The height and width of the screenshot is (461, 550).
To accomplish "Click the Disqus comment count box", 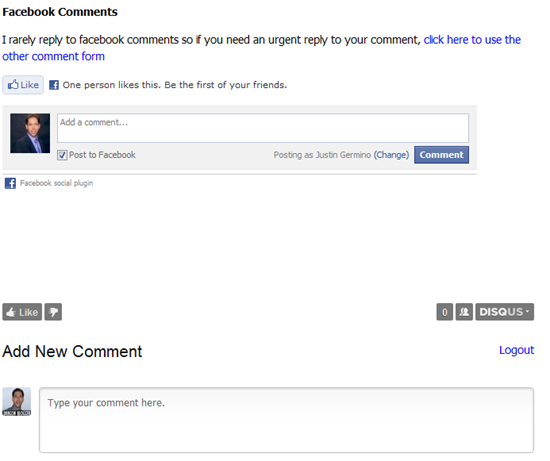I will [445, 312].
